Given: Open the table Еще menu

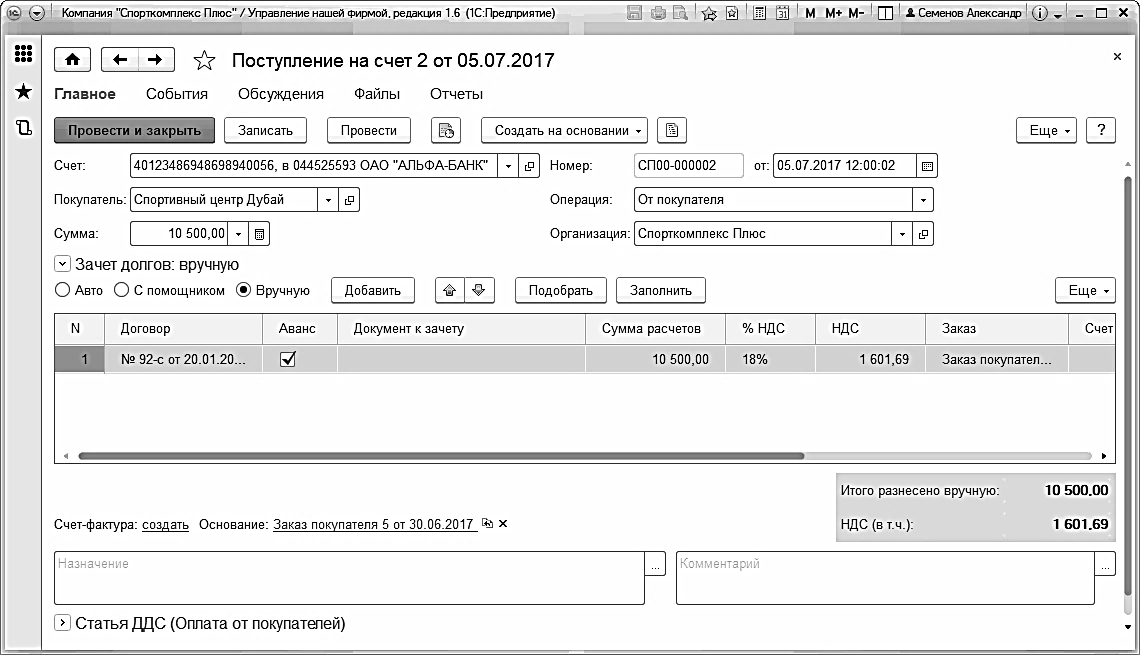Looking at the screenshot, I should (1085, 291).
